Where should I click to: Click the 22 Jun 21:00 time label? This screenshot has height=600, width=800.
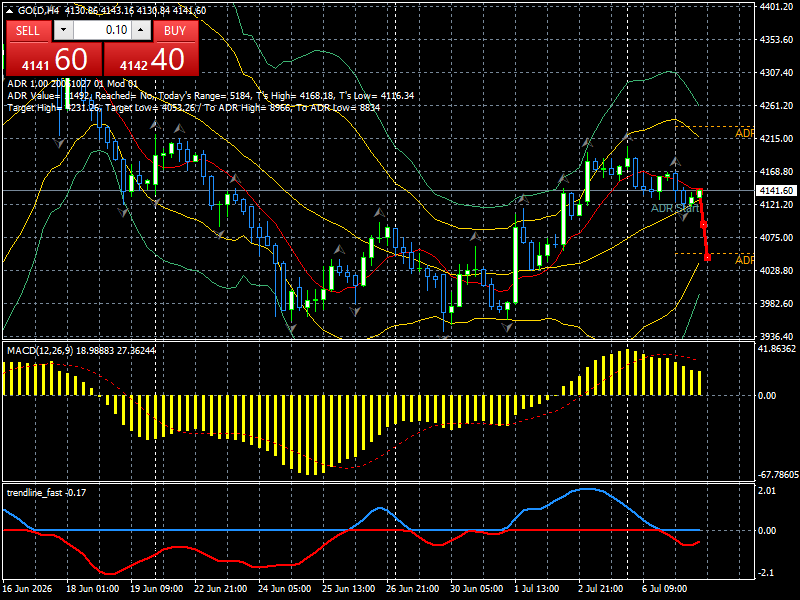click(221, 589)
